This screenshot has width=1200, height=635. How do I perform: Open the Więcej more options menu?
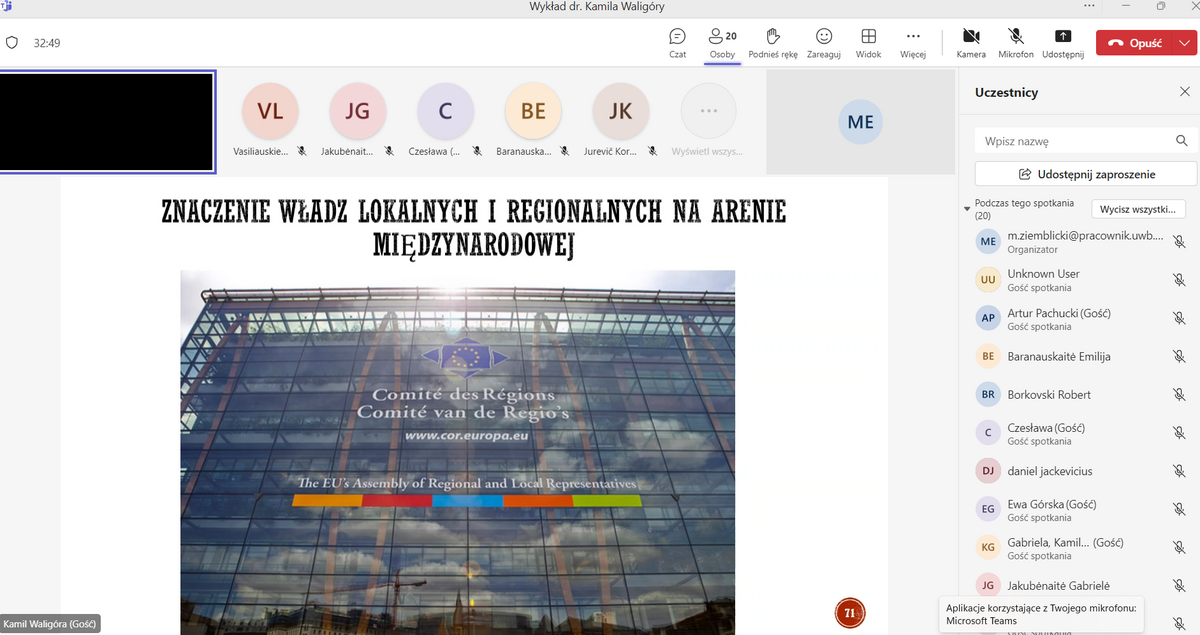click(x=913, y=42)
